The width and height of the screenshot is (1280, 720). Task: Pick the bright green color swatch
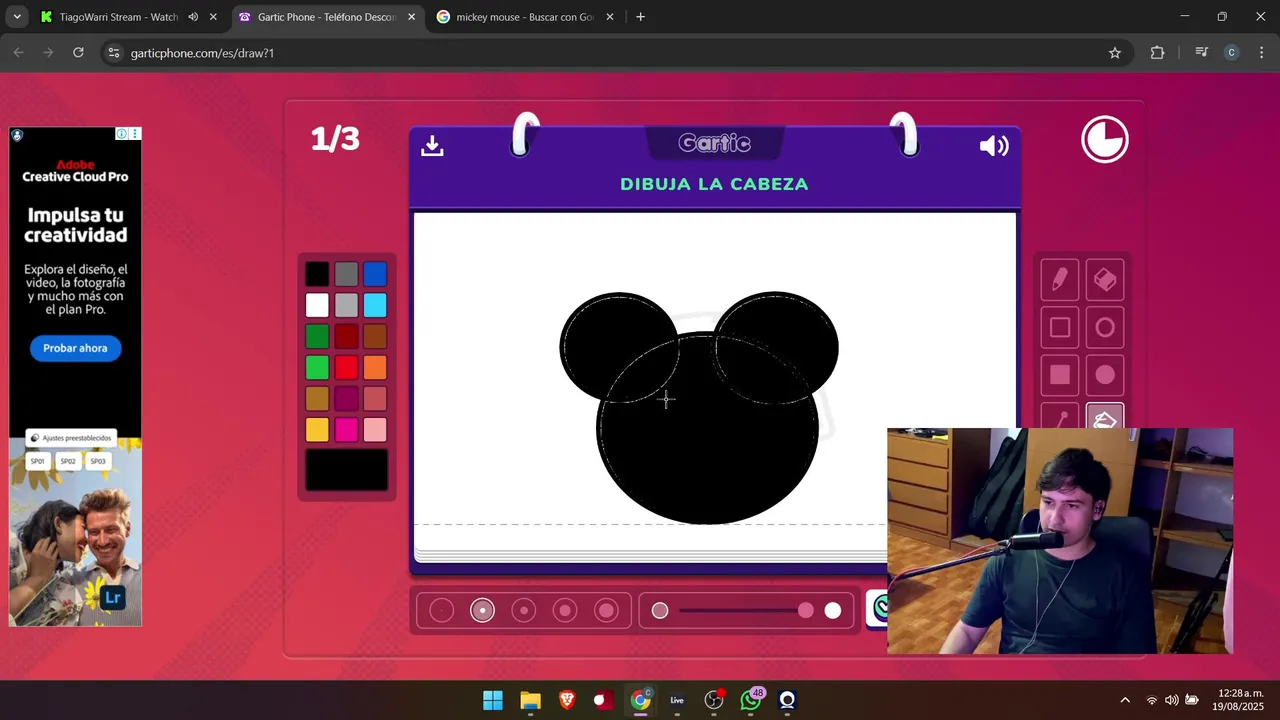317,368
